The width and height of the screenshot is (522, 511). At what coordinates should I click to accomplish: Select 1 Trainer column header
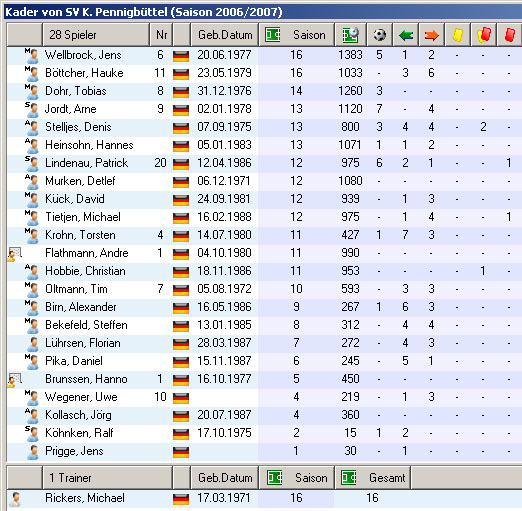tap(107, 478)
